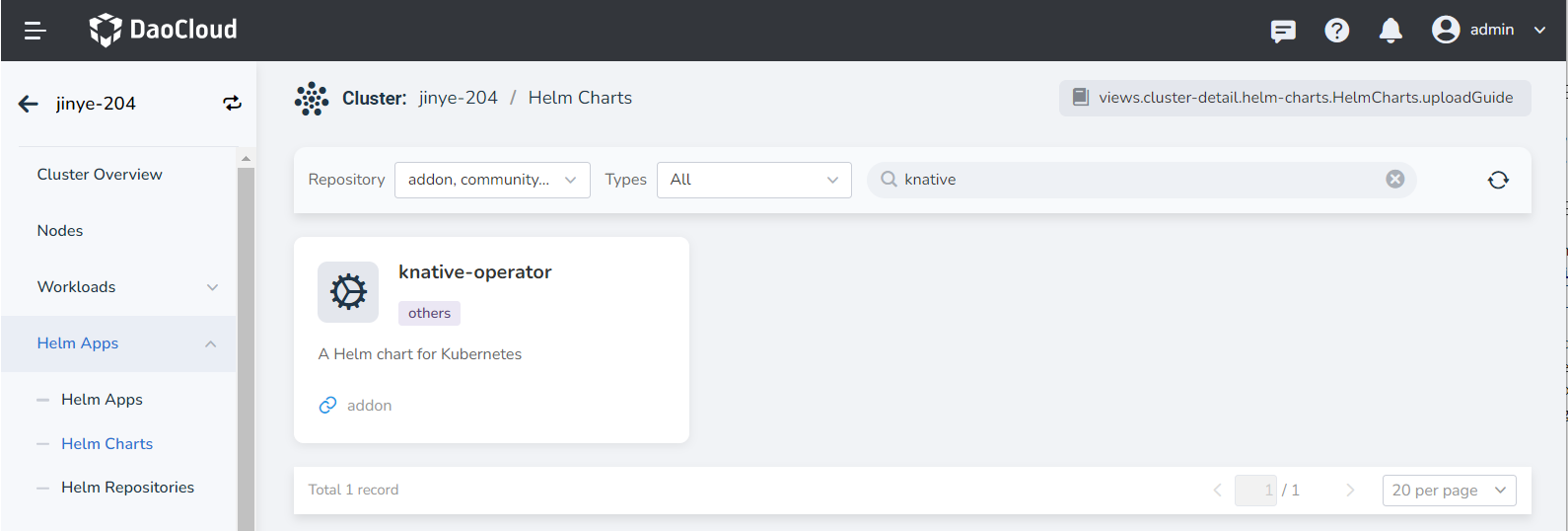Open the Types dropdown
This screenshot has width=1568, height=531.
(753, 180)
